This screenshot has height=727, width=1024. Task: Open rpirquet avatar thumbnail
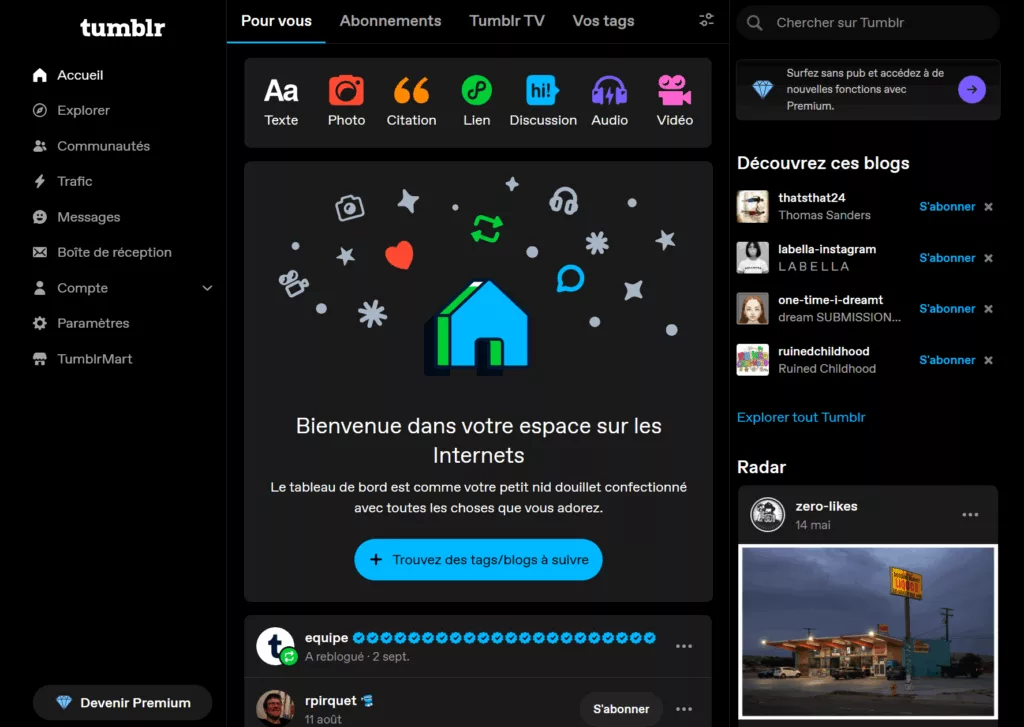click(x=275, y=708)
